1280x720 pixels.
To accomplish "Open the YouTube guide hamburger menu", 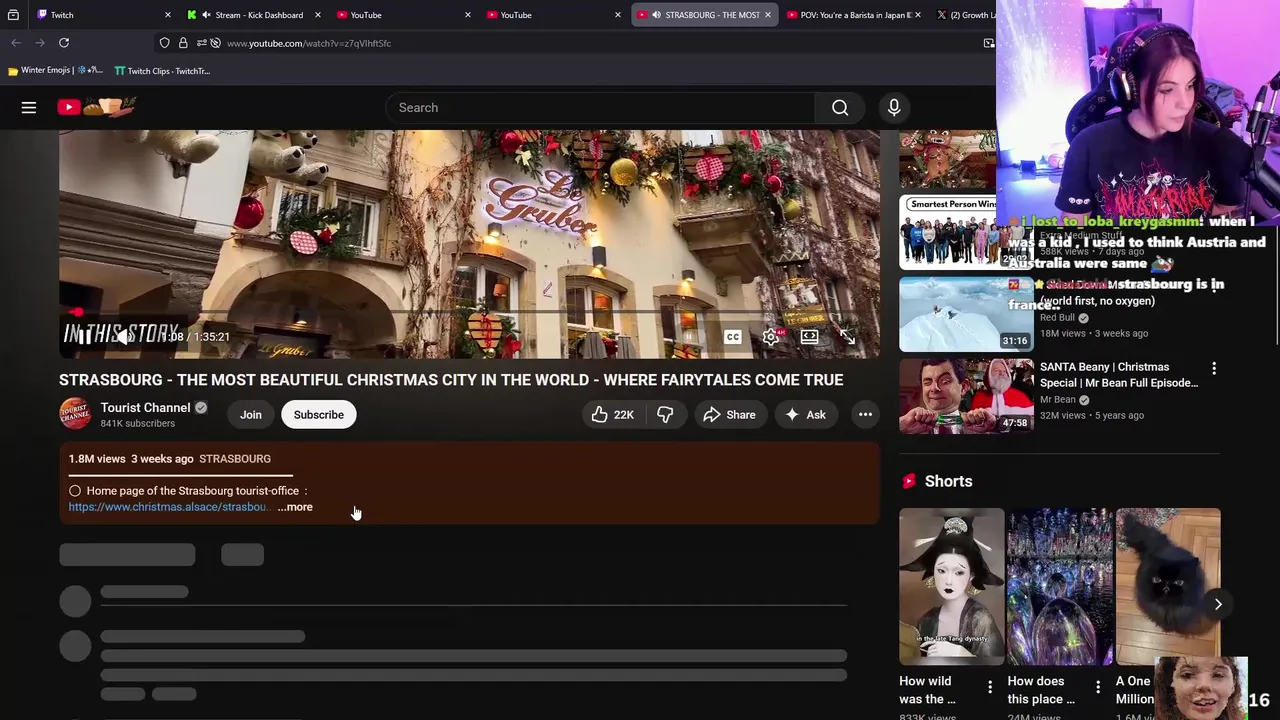I will coord(29,107).
